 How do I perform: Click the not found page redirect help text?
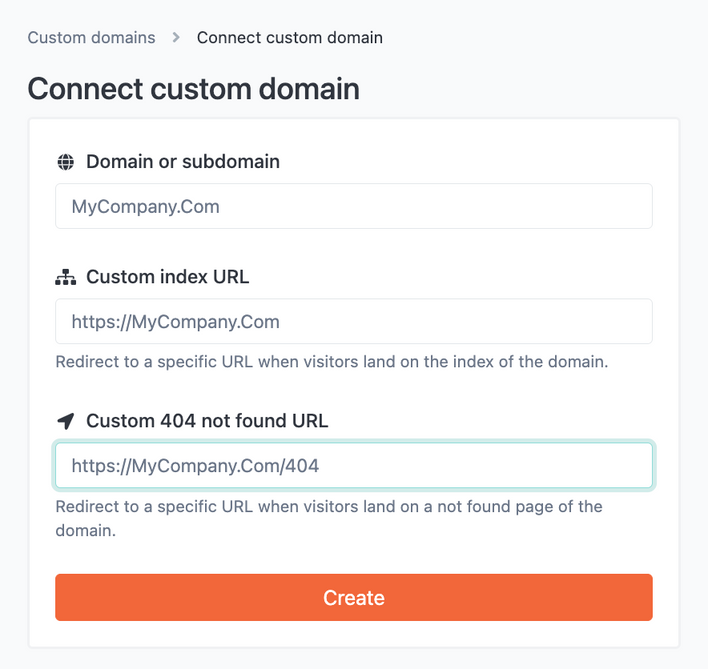(x=329, y=519)
